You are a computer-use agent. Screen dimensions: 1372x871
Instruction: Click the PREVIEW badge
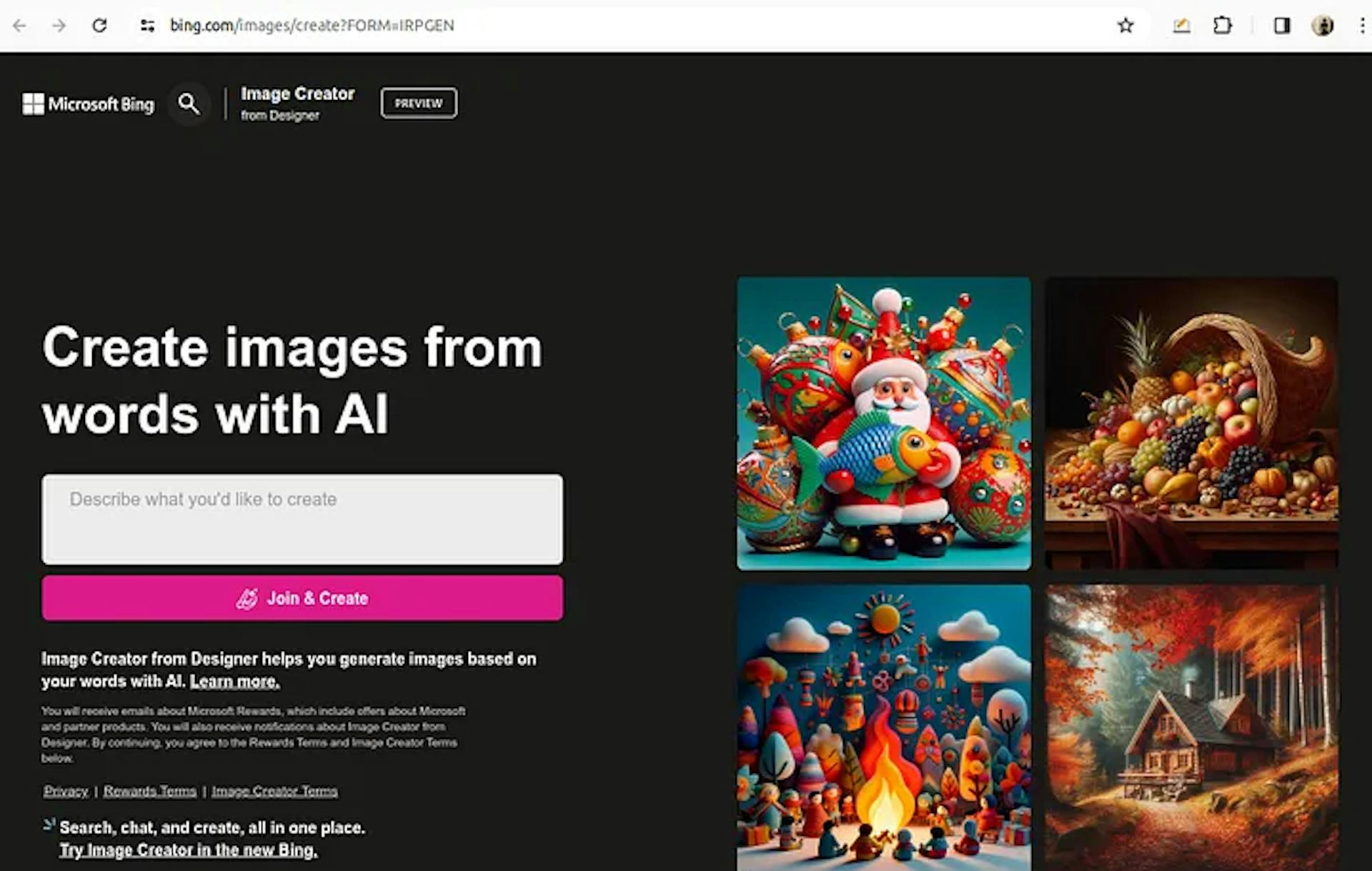point(418,102)
